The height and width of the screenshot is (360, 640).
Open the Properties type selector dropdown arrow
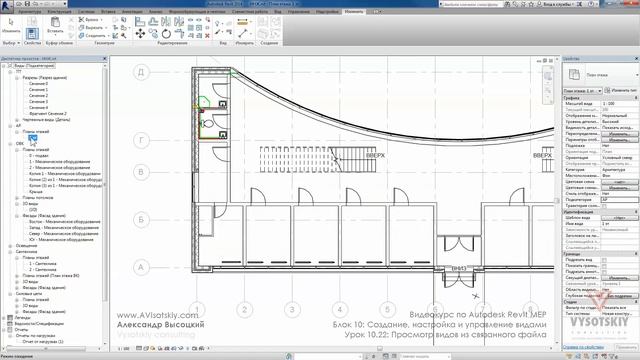pyautogui.click(x=636, y=75)
